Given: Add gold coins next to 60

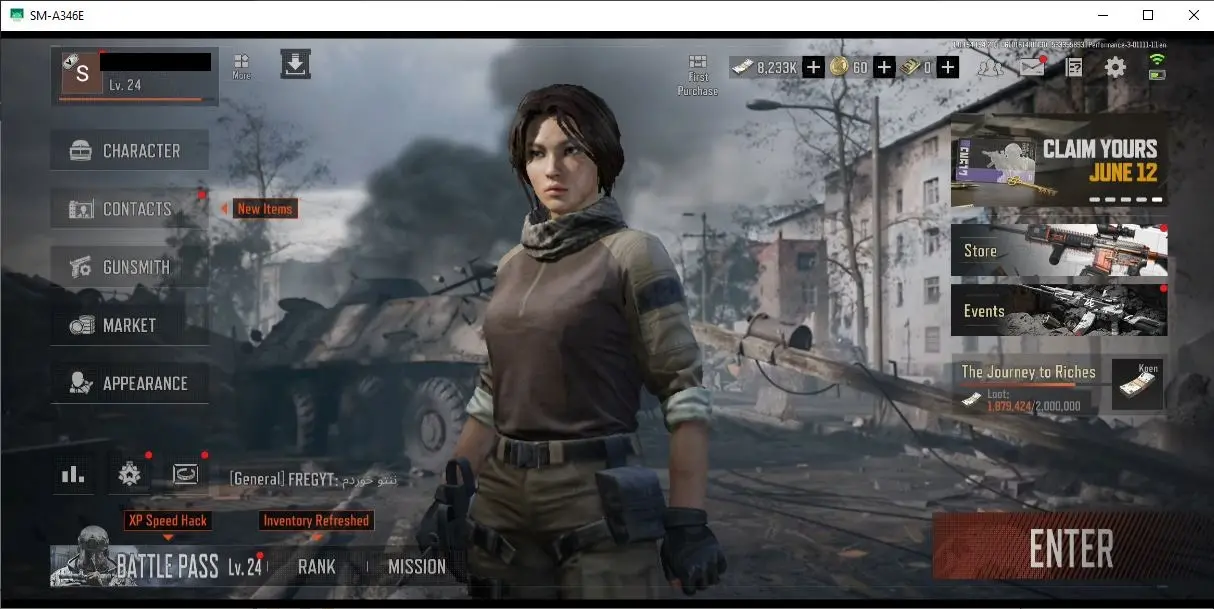Looking at the screenshot, I should point(884,68).
